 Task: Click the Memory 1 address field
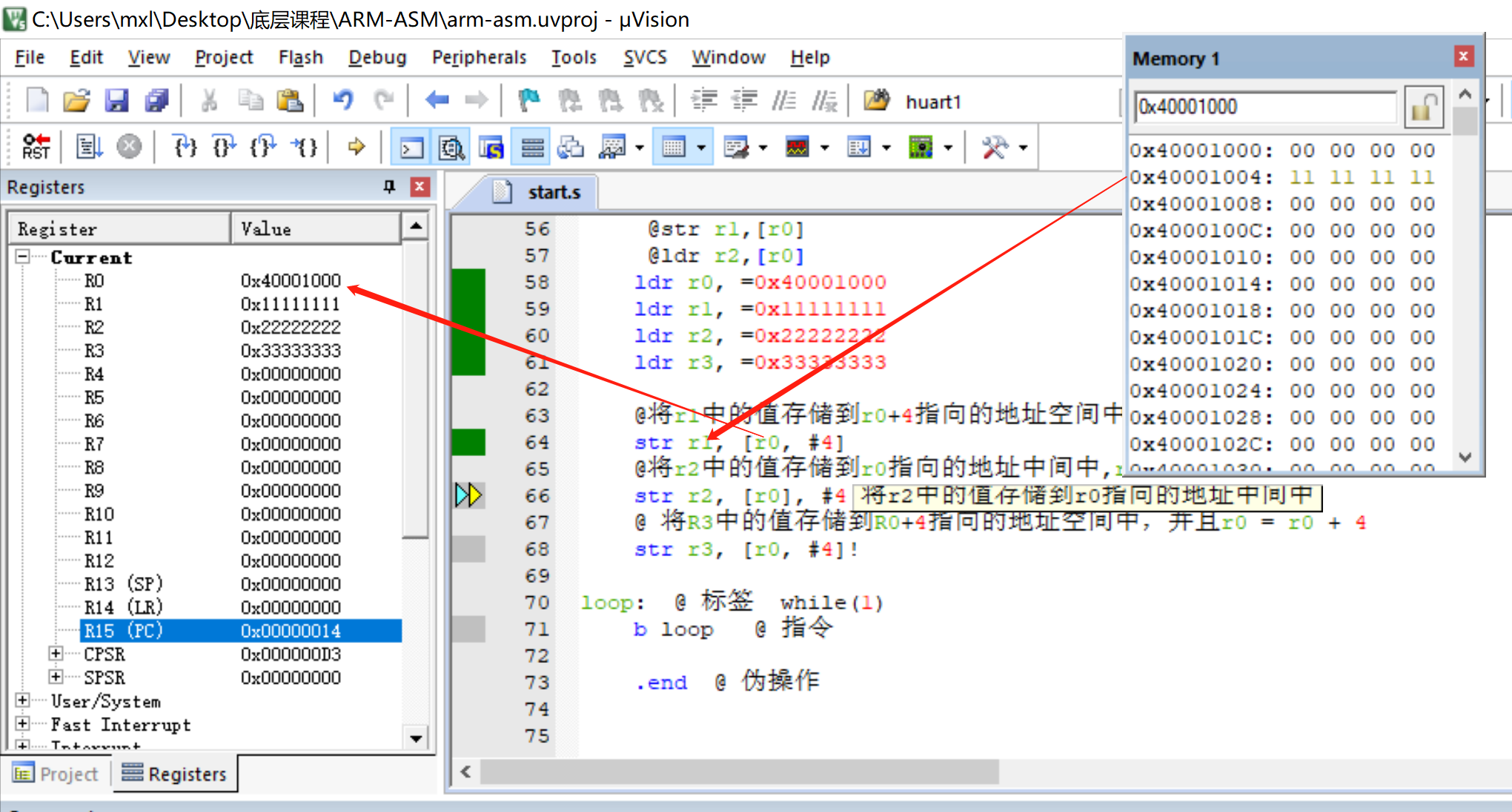pyautogui.click(x=1264, y=107)
